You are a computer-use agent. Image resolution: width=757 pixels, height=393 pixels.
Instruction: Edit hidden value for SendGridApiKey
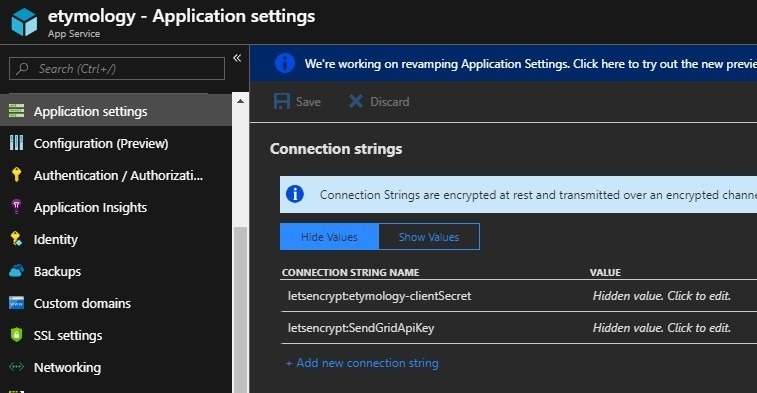point(661,327)
